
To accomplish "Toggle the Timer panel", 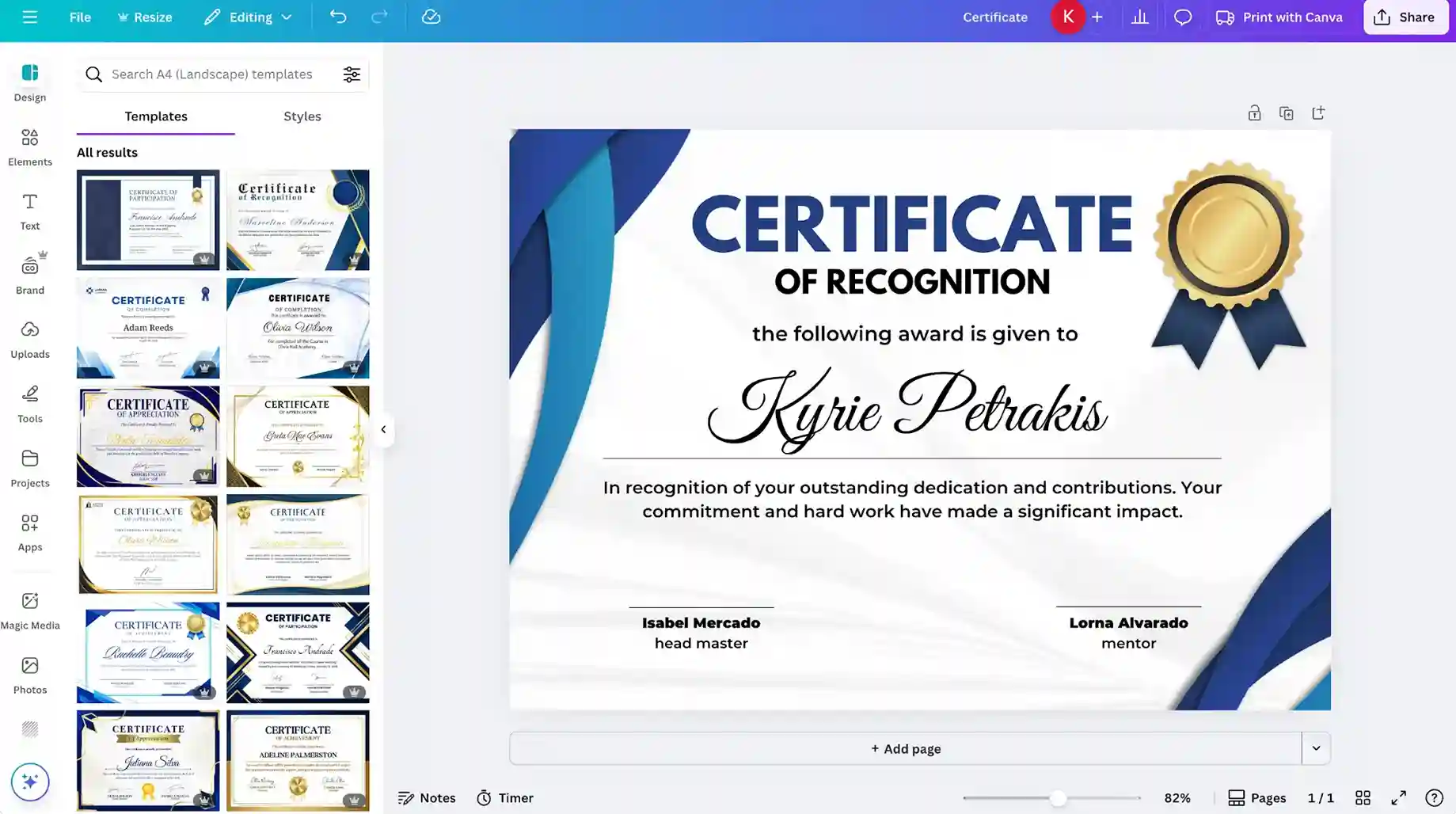I will (x=504, y=797).
